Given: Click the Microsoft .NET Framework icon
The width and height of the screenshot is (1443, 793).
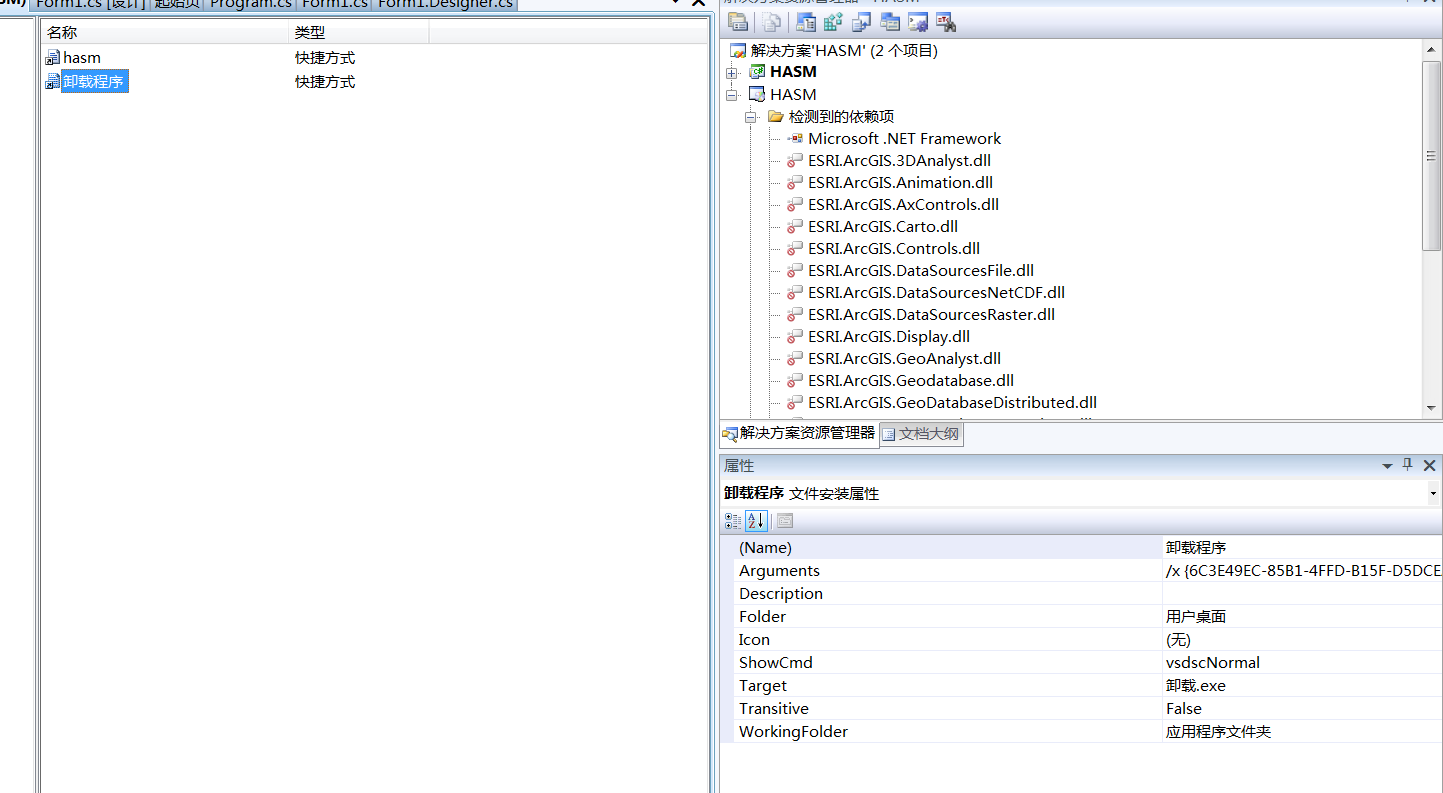Looking at the screenshot, I should click(x=795, y=139).
